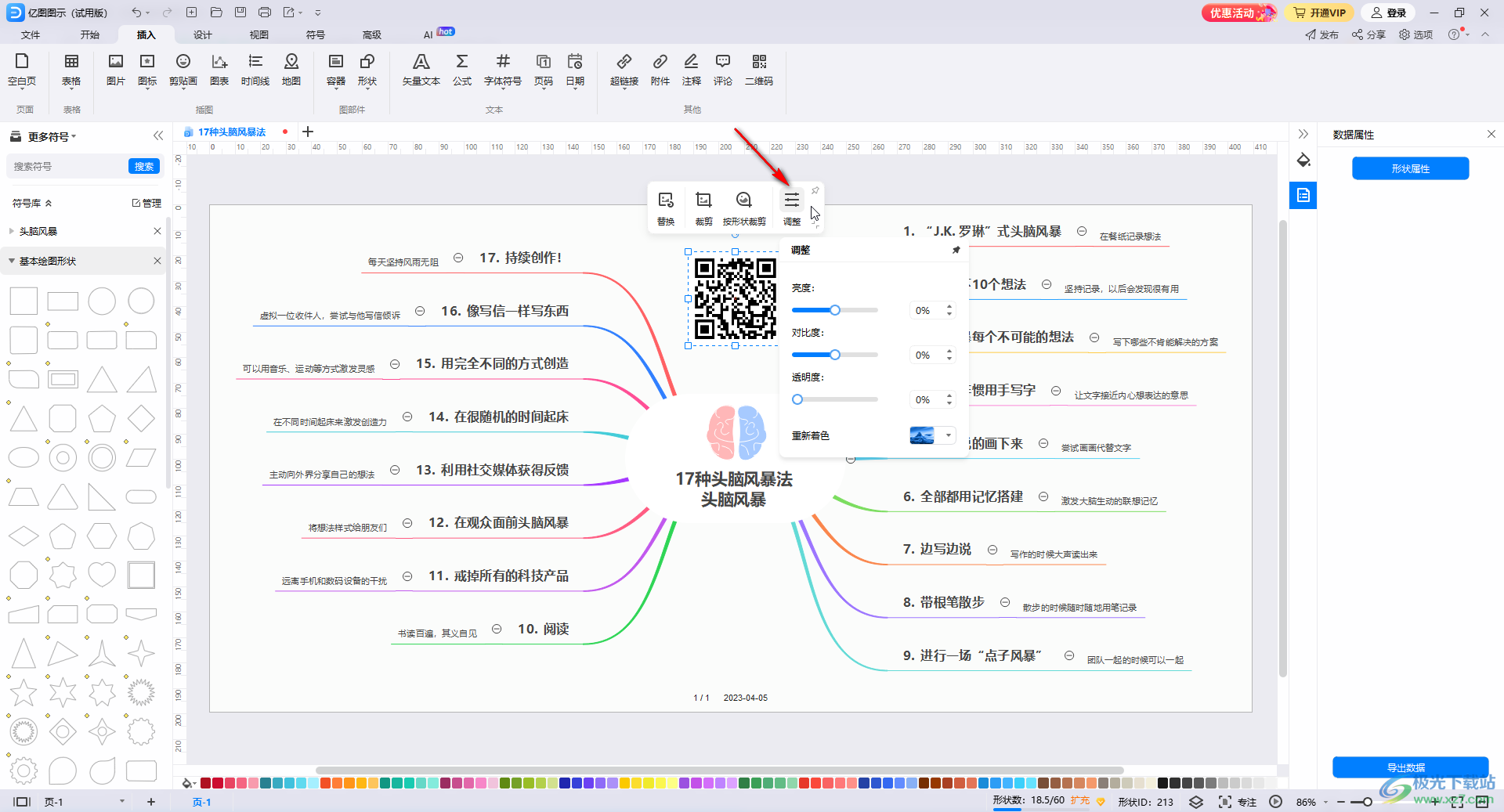Collapse the '7. 边写边说' branch
This screenshot has width=1504, height=812.
pos(992,550)
